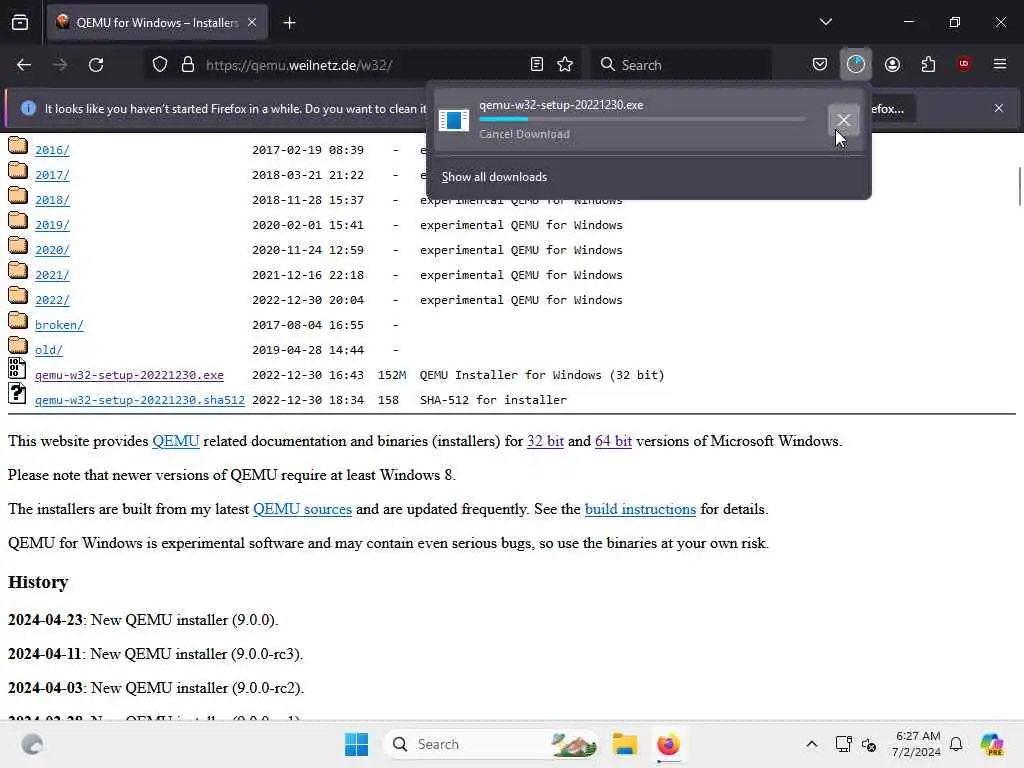The width and height of the screenshot is (1024, 768).
Task: Open Copilot preview icon in the taskbar
Action: click(x=992, y=744)
